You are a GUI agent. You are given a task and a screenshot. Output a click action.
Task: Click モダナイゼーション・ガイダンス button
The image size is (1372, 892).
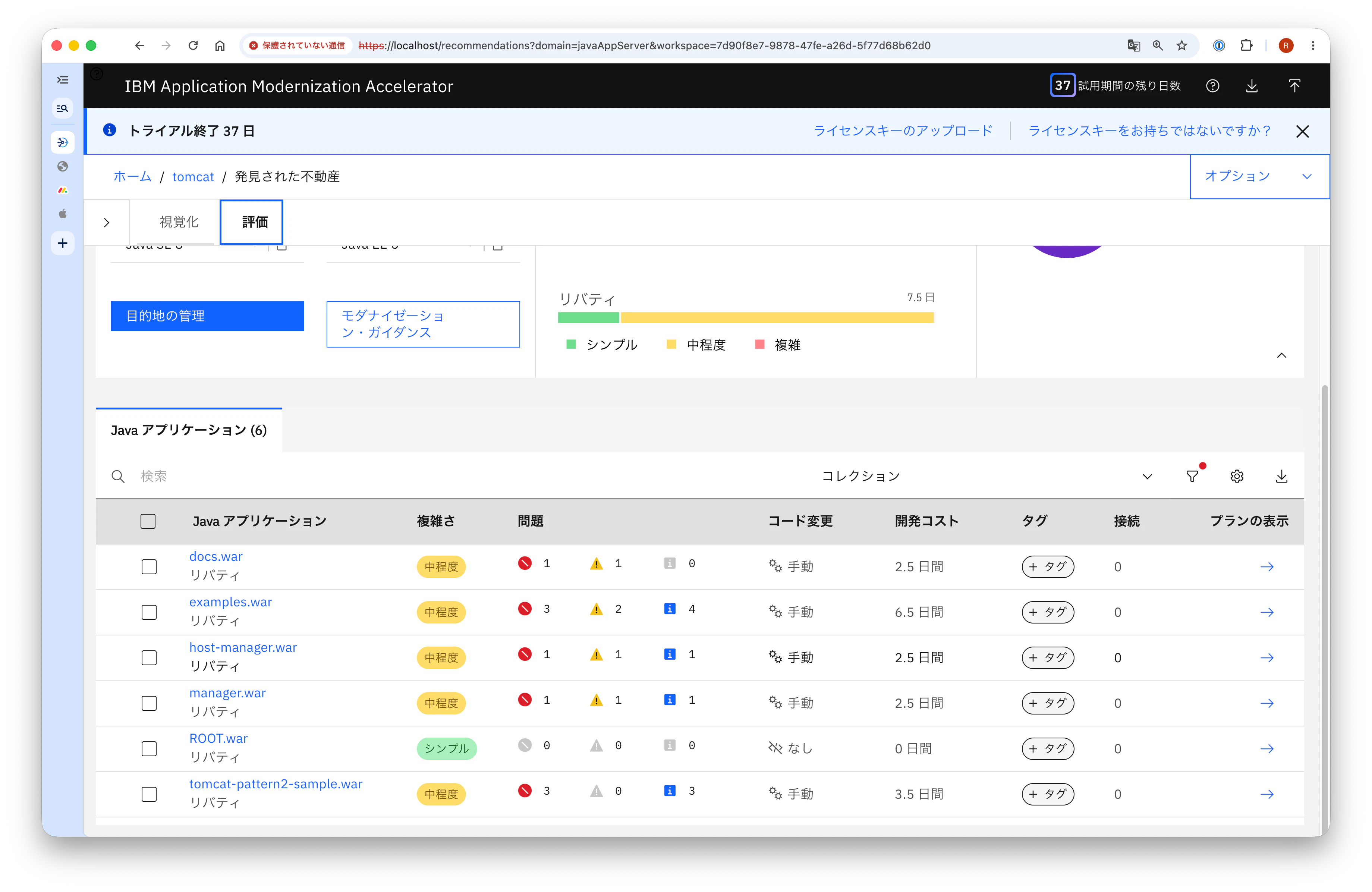tap(423, 324)
